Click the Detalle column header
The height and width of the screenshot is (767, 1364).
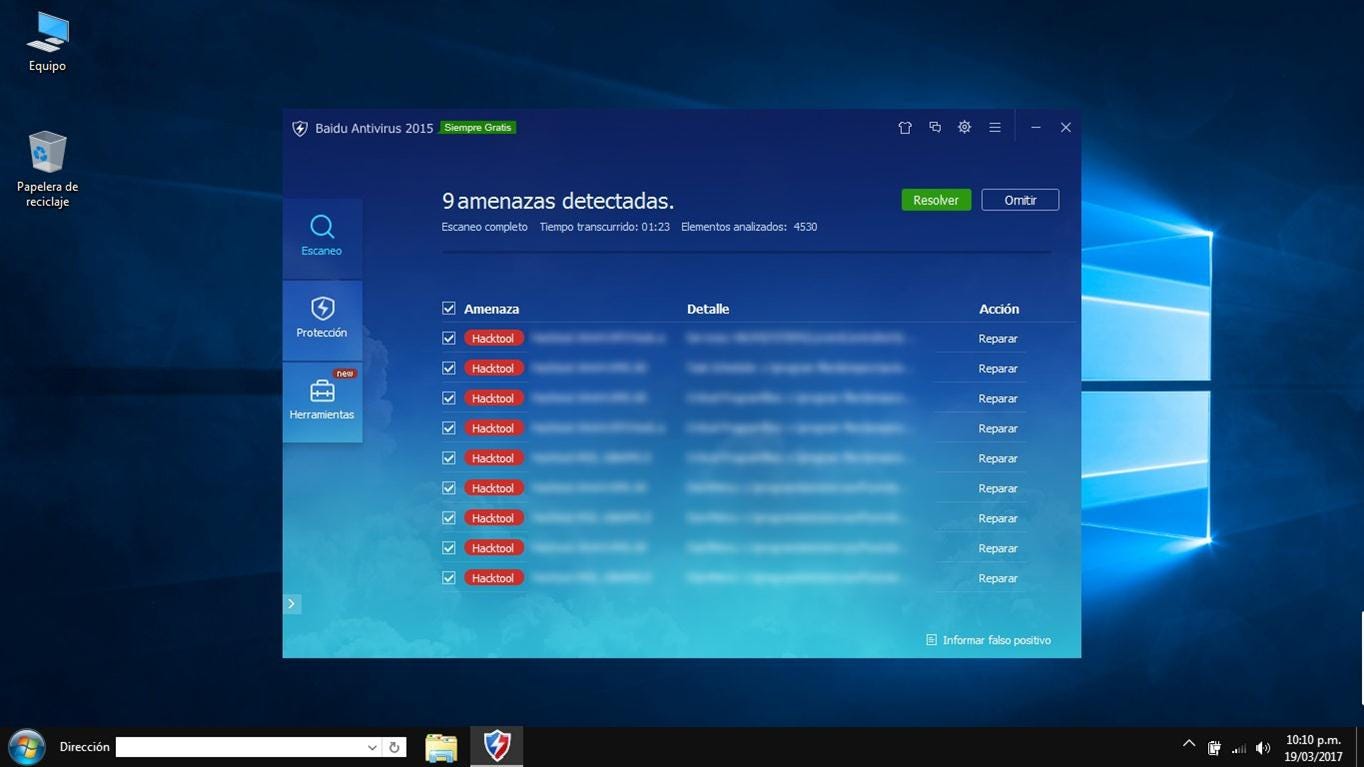(x=708, y=309)
